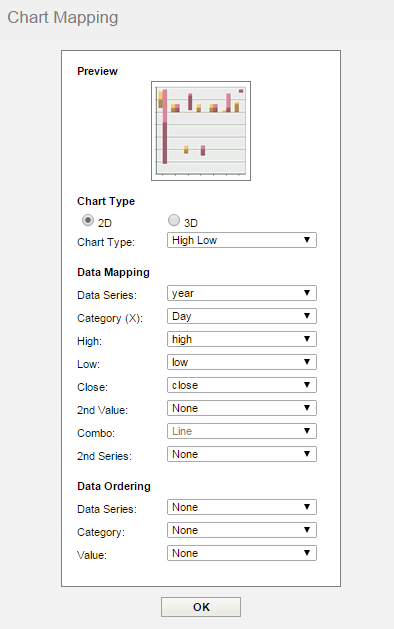
Task: Open Data Mapping Data Series dropdown showing year
Action: pyautogui.click(x=242, y=293)
